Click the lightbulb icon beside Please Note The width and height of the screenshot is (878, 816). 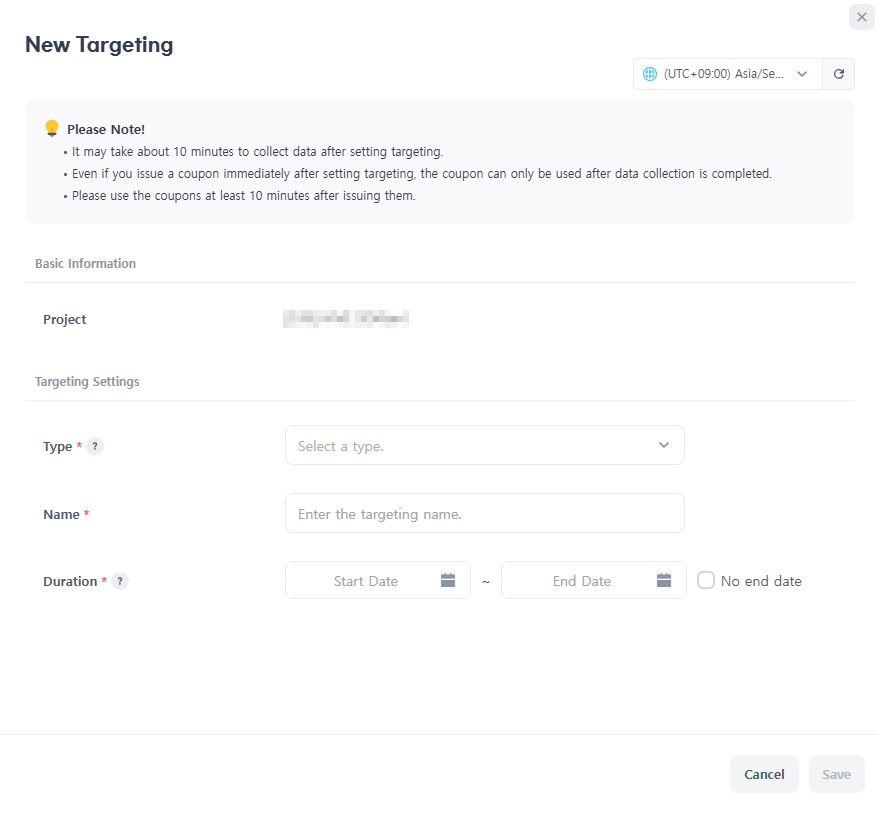[x=52, y=128]
